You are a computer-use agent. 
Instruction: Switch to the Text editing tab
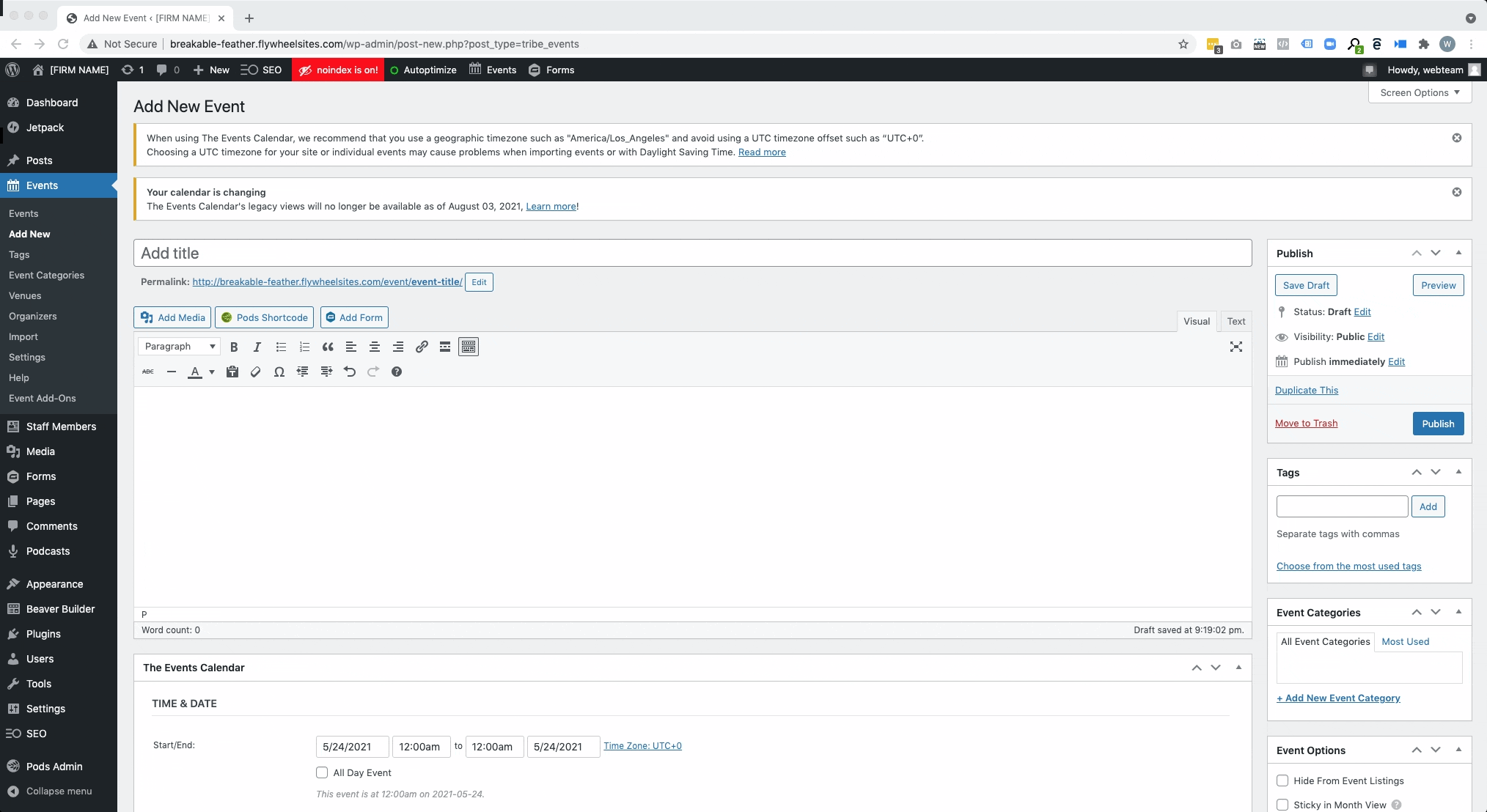1237,321
